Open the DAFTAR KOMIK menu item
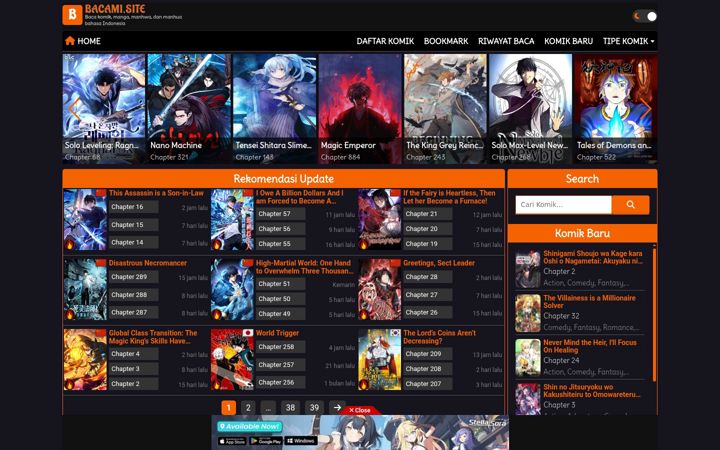 (385, 41)
